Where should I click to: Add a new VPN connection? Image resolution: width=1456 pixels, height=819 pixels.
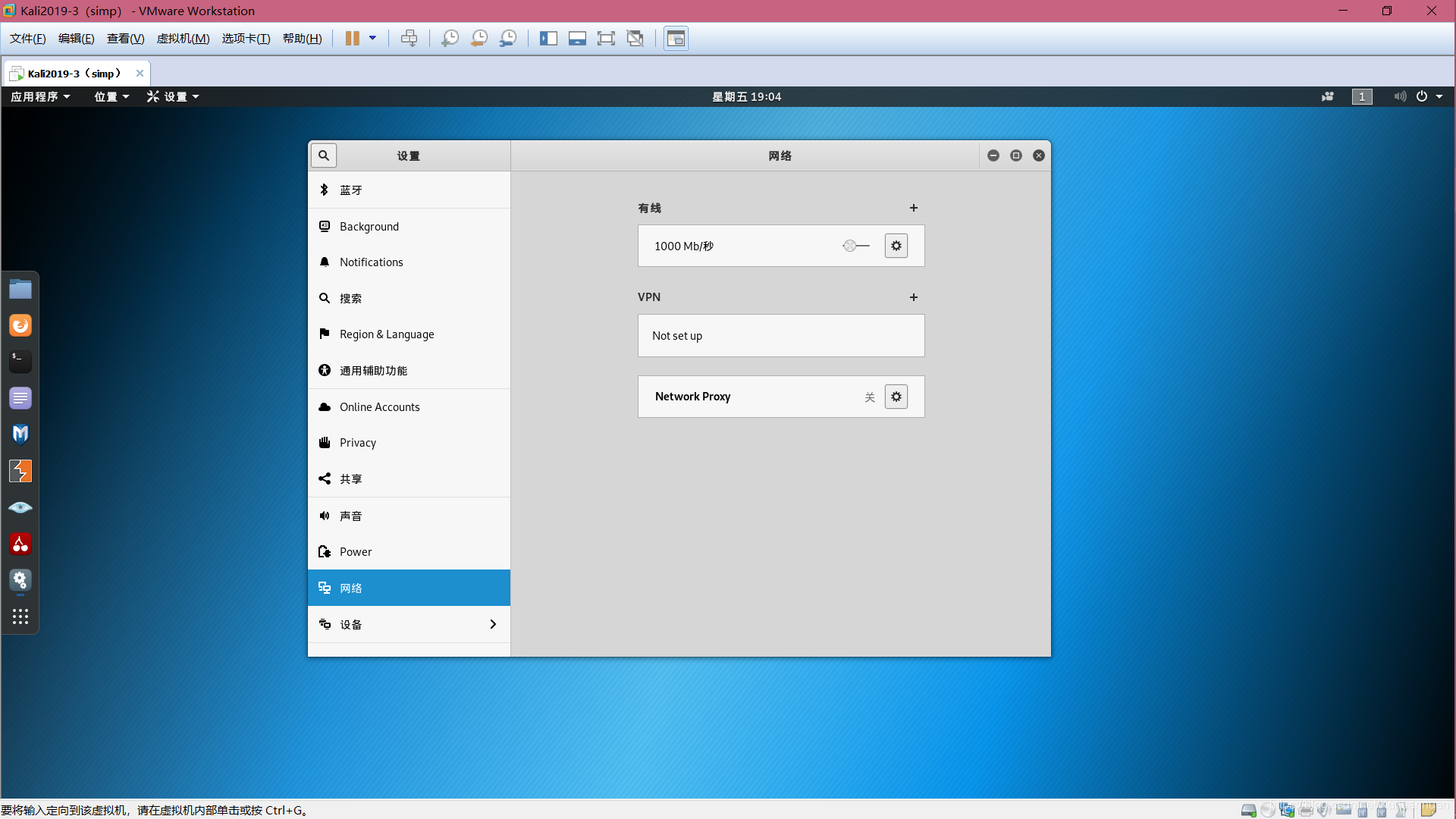coord(914,297)
